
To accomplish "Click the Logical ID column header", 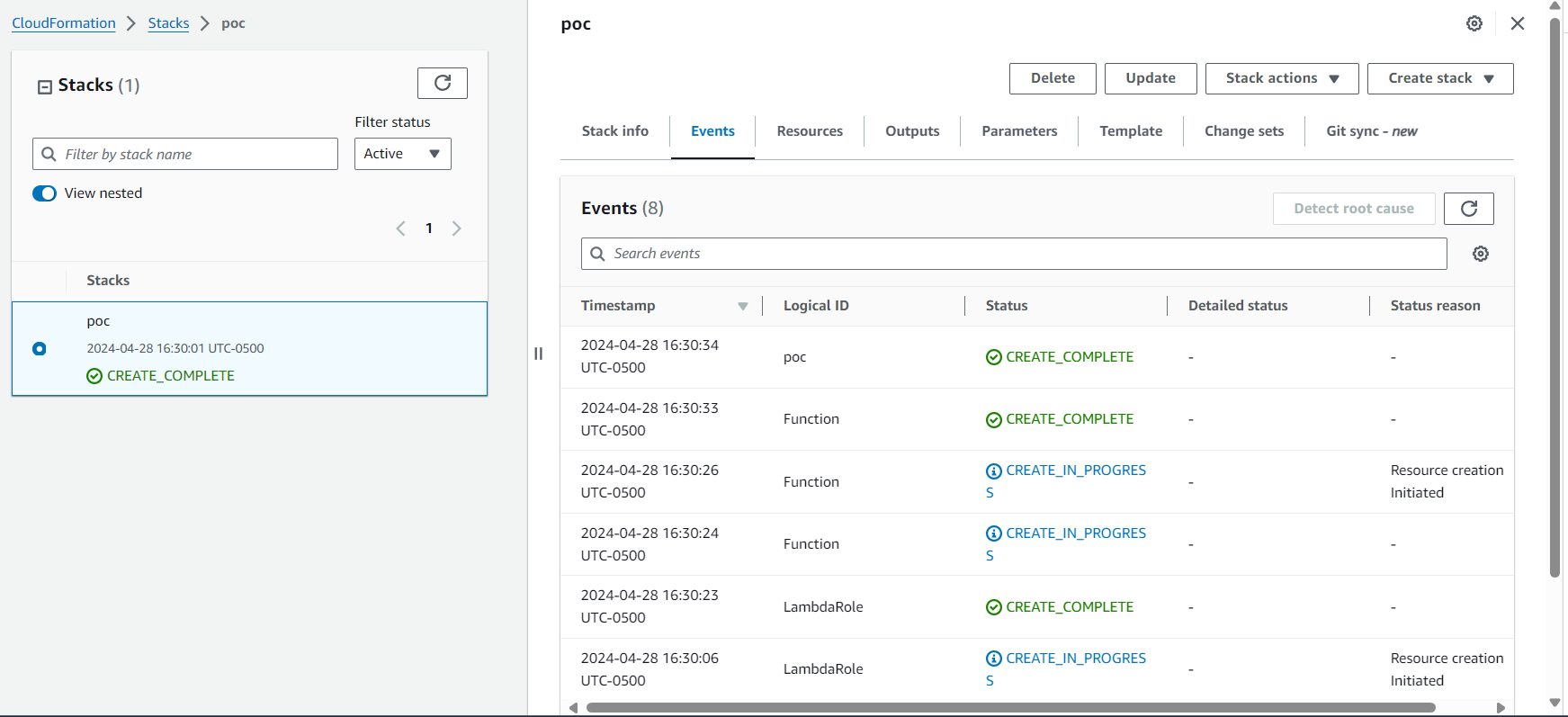I will click(x=816, y=306).
